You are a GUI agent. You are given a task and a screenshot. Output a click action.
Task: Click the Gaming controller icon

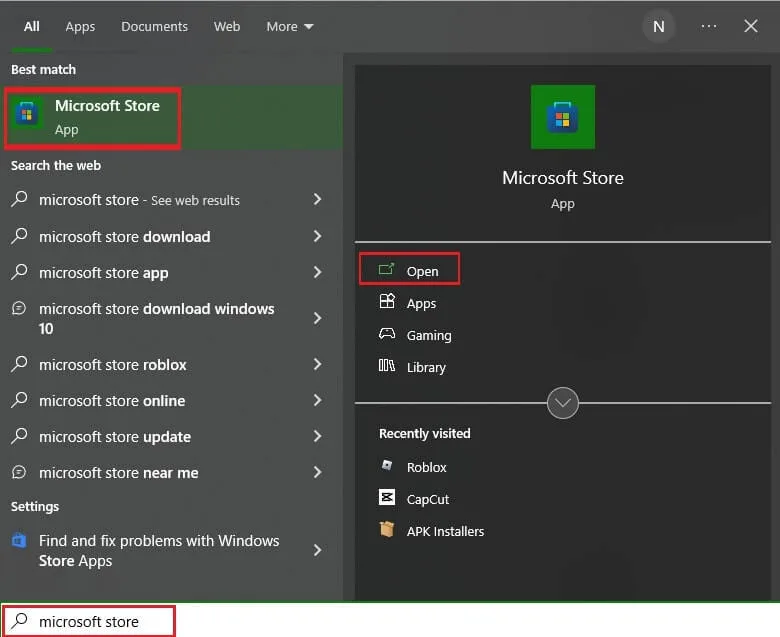[x=387, y=334]
